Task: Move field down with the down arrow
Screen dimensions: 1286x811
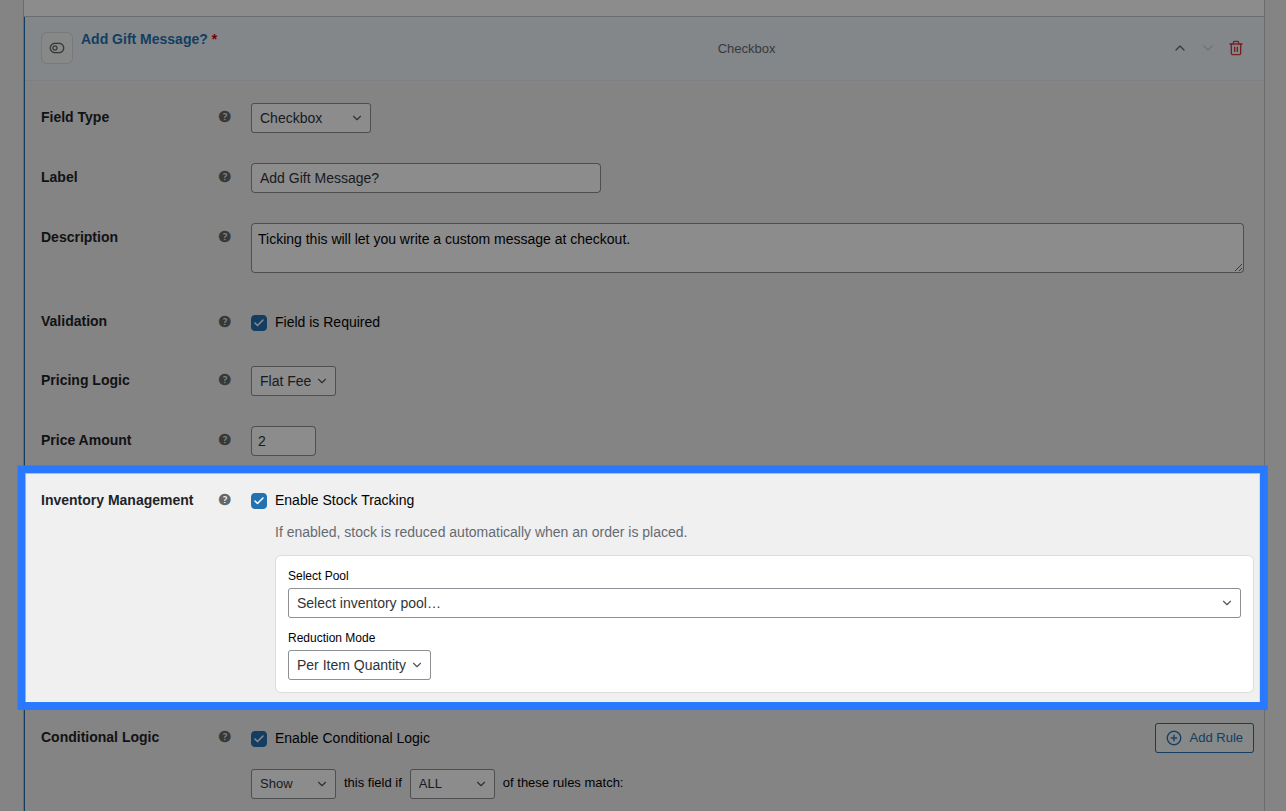Action: click(x=1208, y=48)
